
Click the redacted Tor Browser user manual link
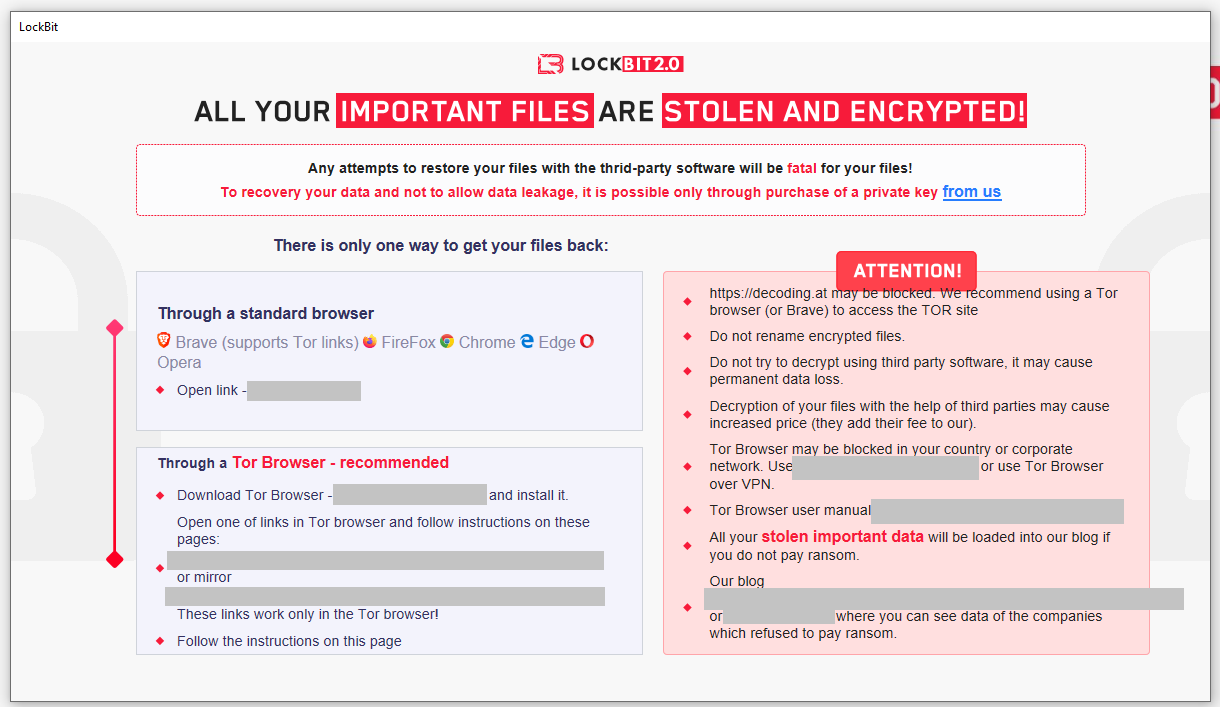997,511
